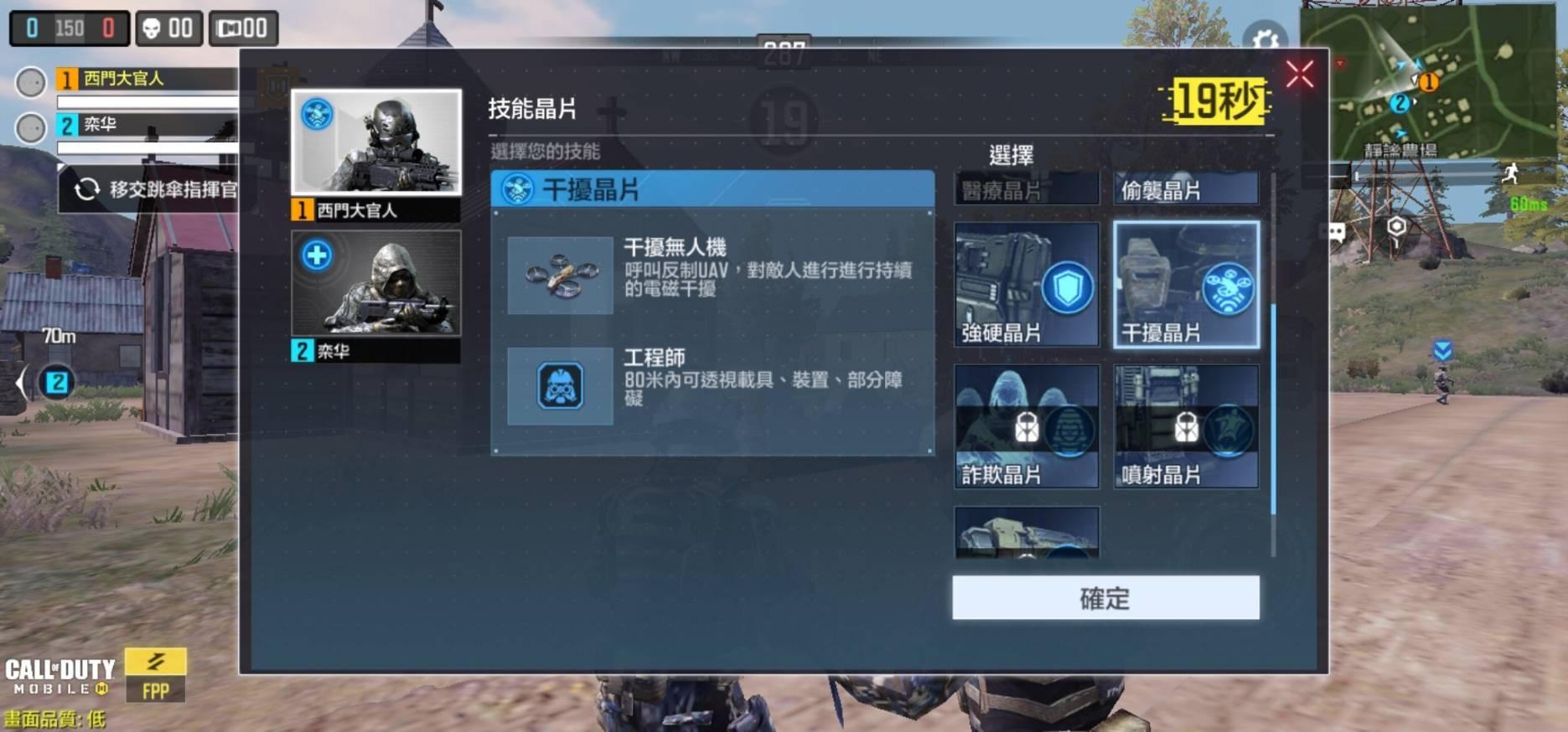Select the 干擾晶片 skill chip tile
Viewport: 1568px width, 732px height.
pos(1186,284)
